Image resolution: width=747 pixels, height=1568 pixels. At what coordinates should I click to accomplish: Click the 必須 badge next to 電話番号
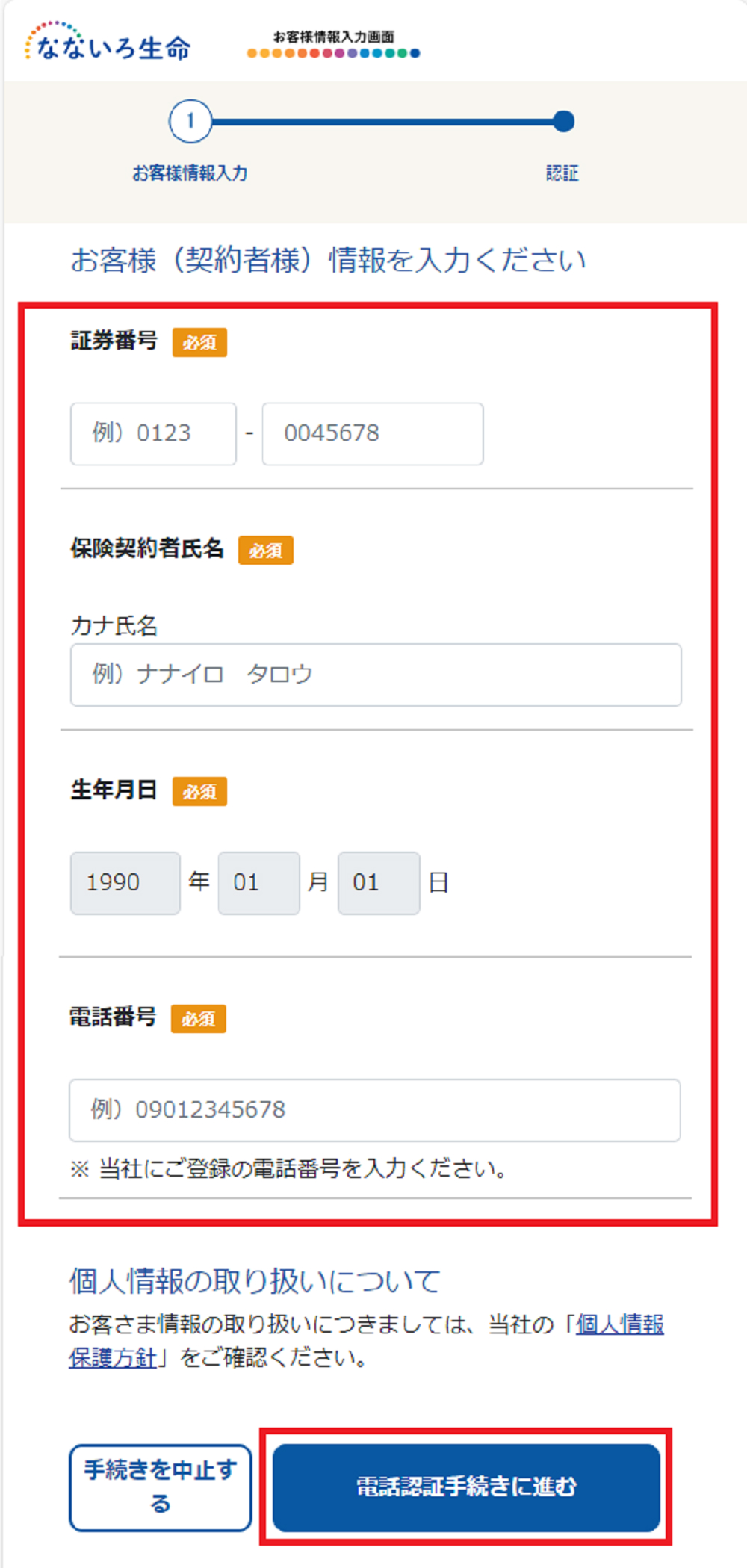(x=199, y=1019)
